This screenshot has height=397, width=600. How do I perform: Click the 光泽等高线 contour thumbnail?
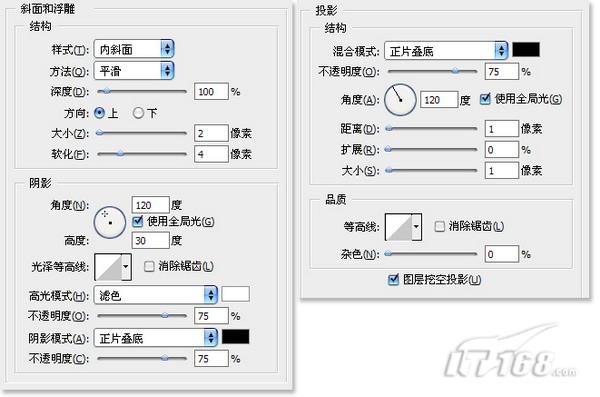(108, 267)
